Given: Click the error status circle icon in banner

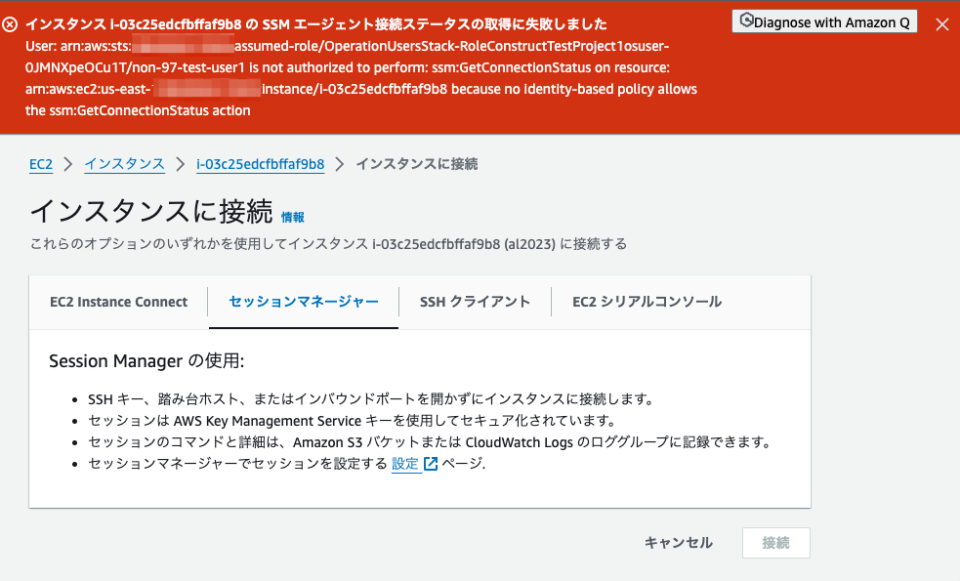Looking at the screenshot, I should click(11, 23).
